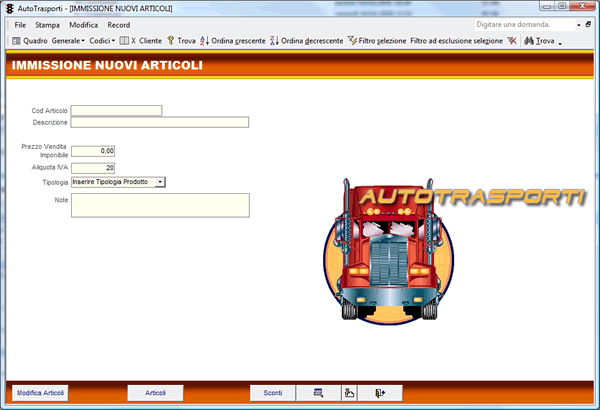Click into the Descrizione field
600x410 pixels.
coord(160,123)
